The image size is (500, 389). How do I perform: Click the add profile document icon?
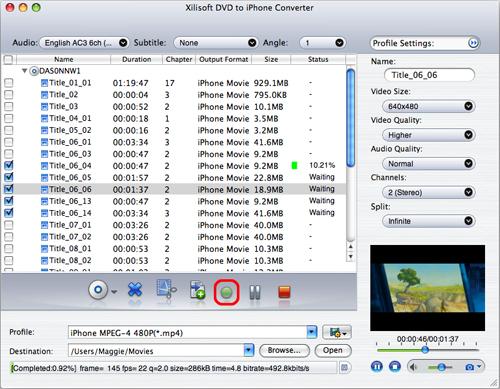[x=198, y=290]
